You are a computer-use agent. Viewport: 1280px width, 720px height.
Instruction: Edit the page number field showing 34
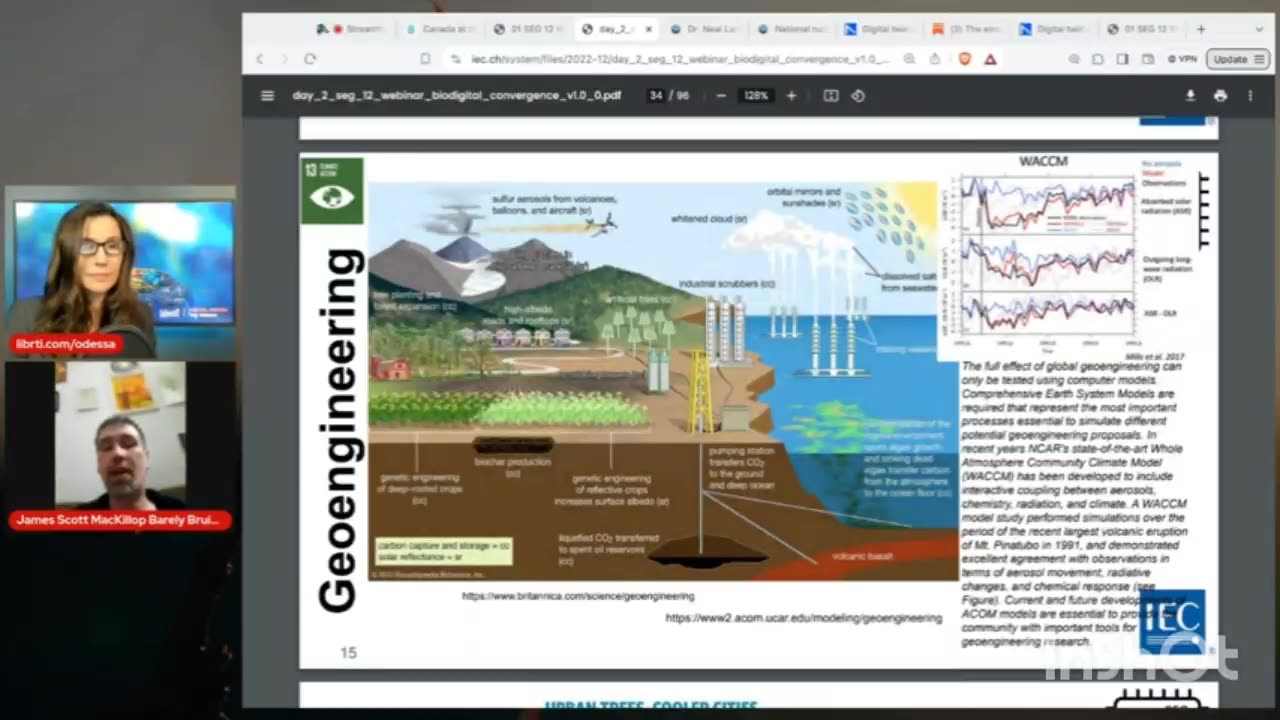tap(656, 95)
